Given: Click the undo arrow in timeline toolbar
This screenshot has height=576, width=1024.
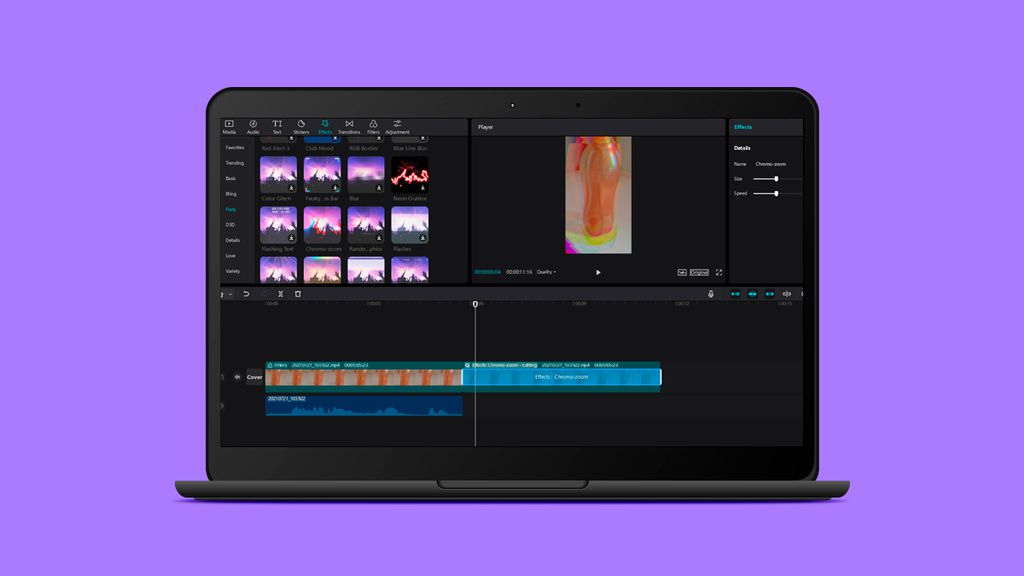Looking at the screenshot, I should (x=246, y=294).
